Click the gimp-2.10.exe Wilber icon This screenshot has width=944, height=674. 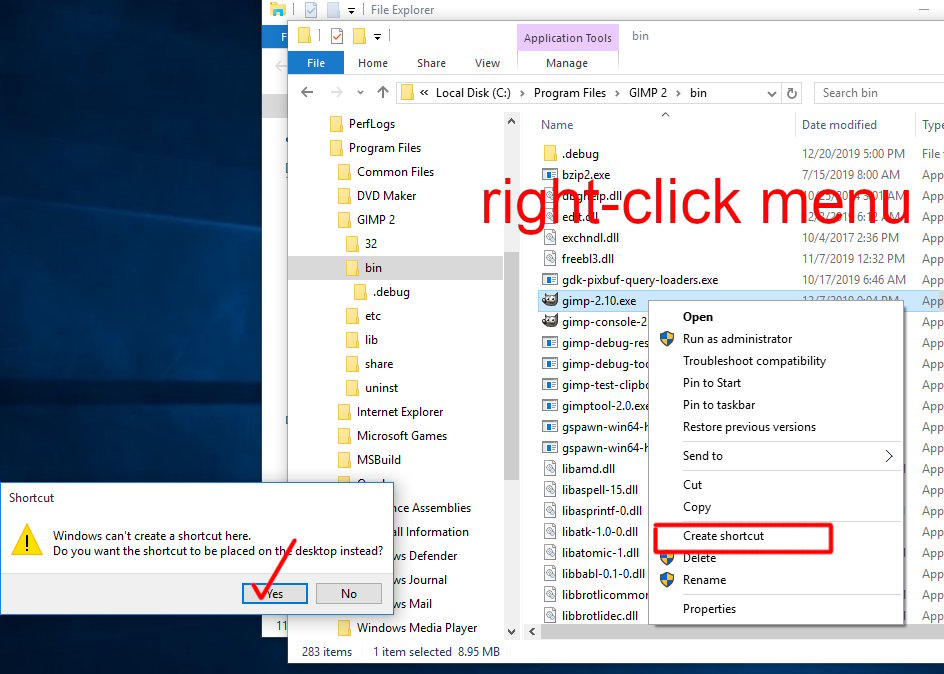(550, 300)
